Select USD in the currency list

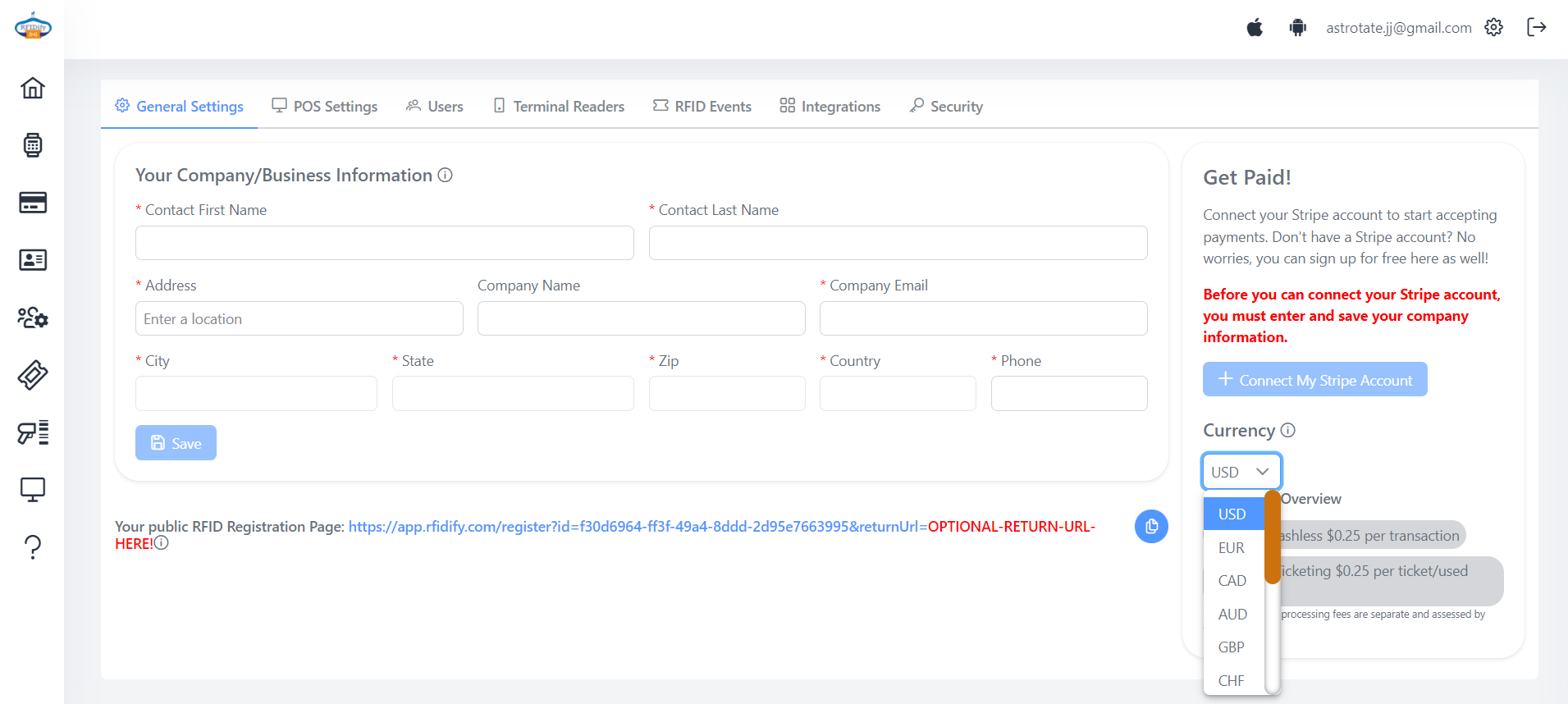tap(1233, 514)
